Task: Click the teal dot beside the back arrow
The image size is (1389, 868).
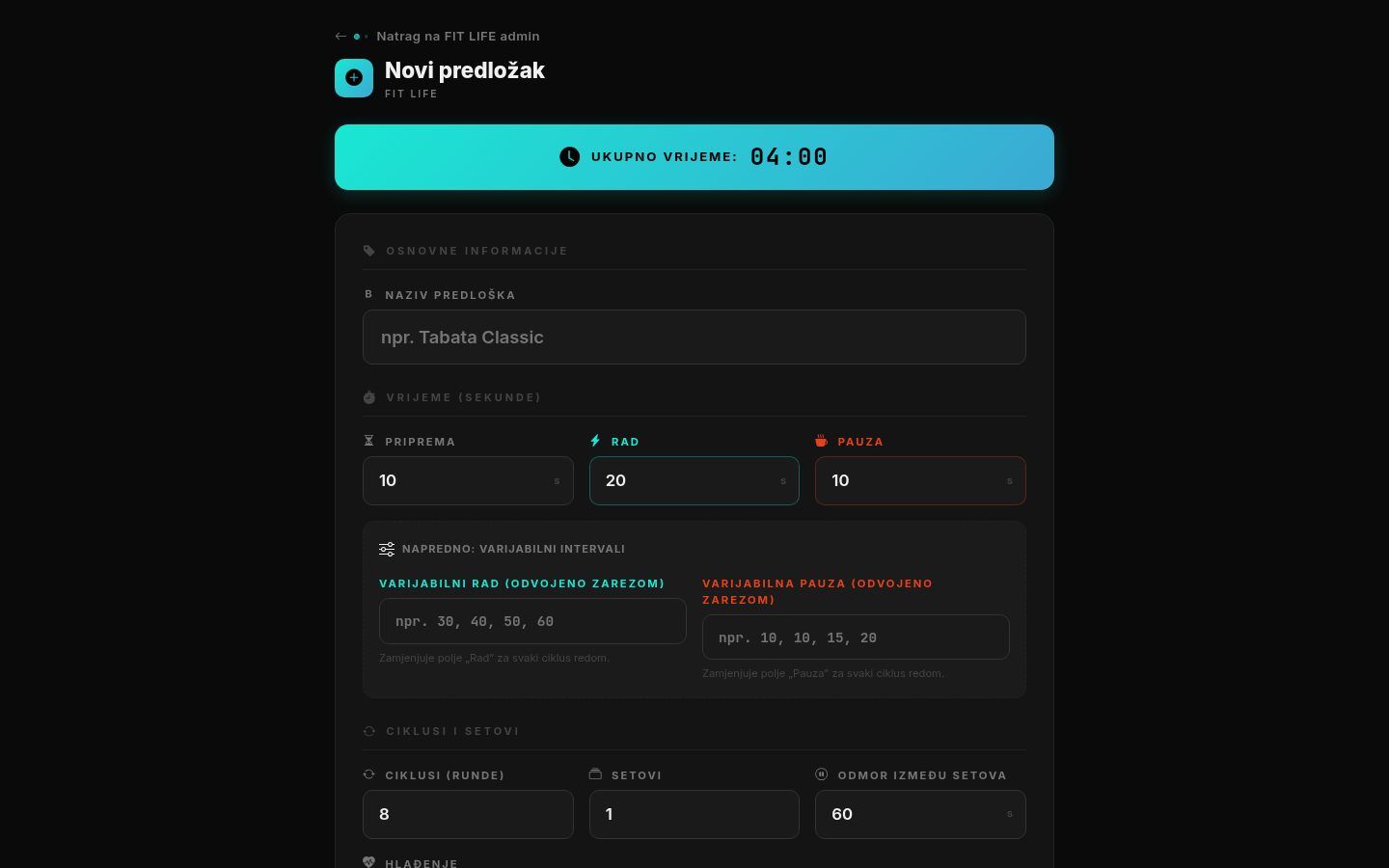Action: click(x=357, y=36)
